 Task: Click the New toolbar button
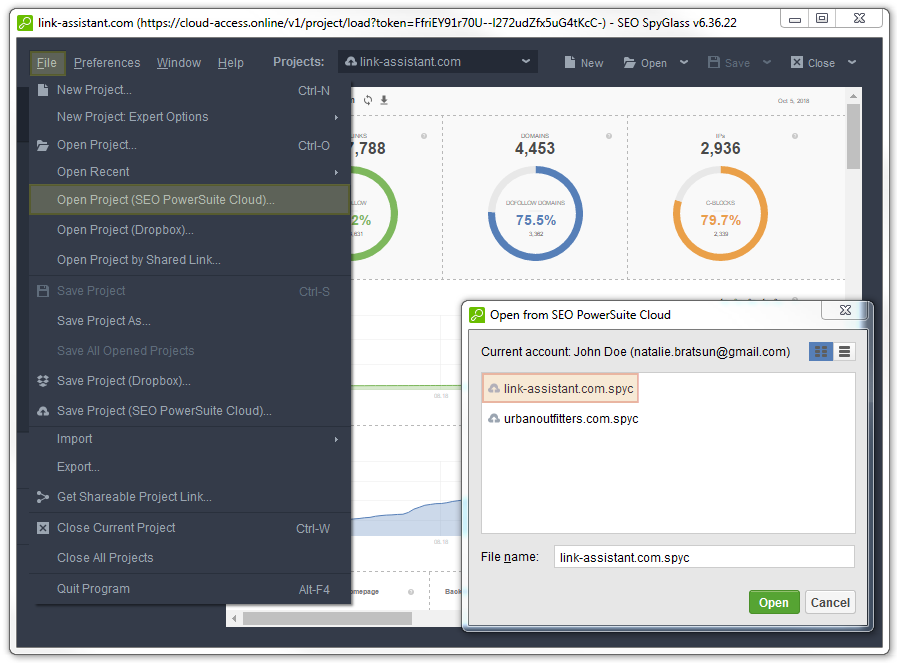(584, 63)
